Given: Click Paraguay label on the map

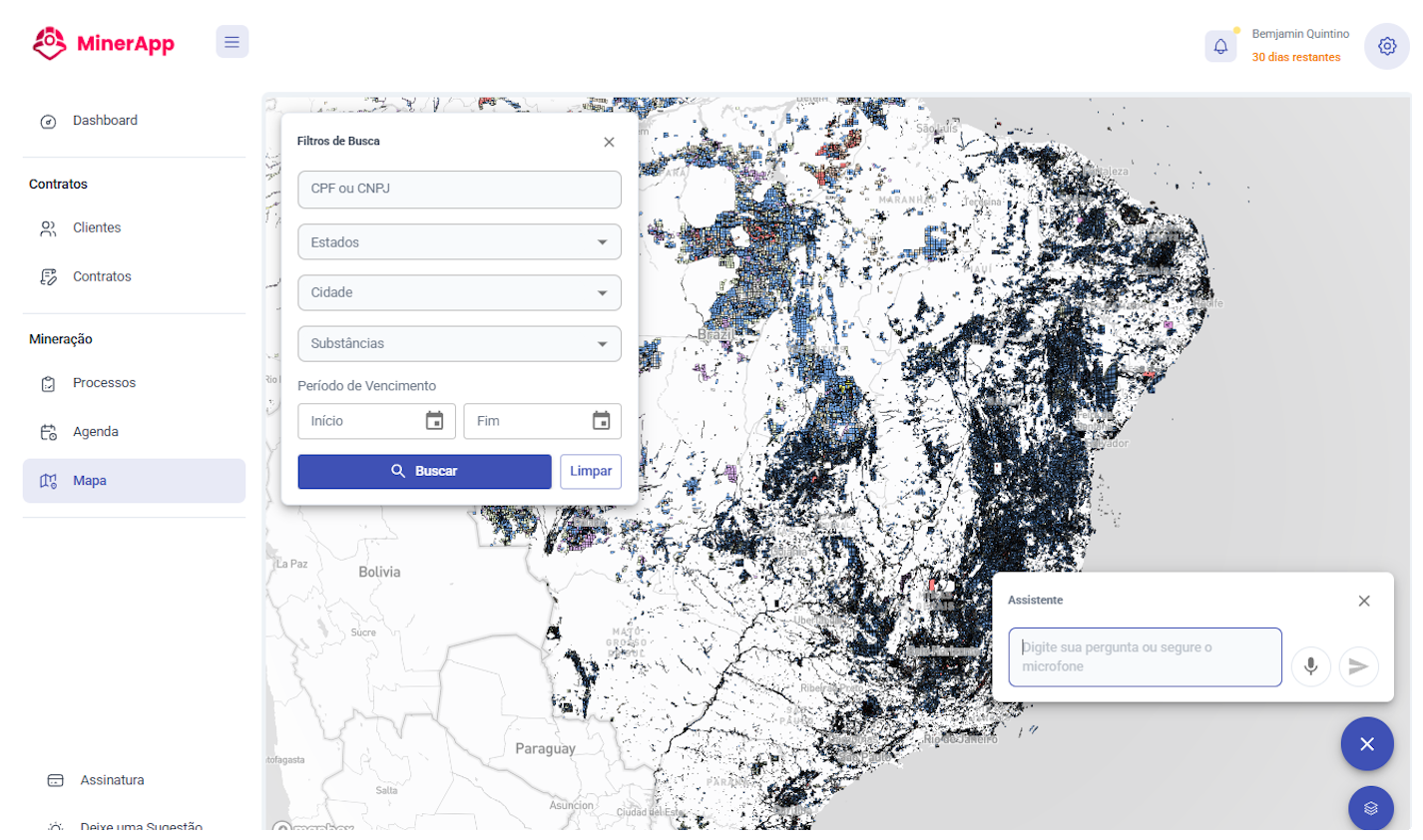Looking at the screenshot, I should coord(545,749).
